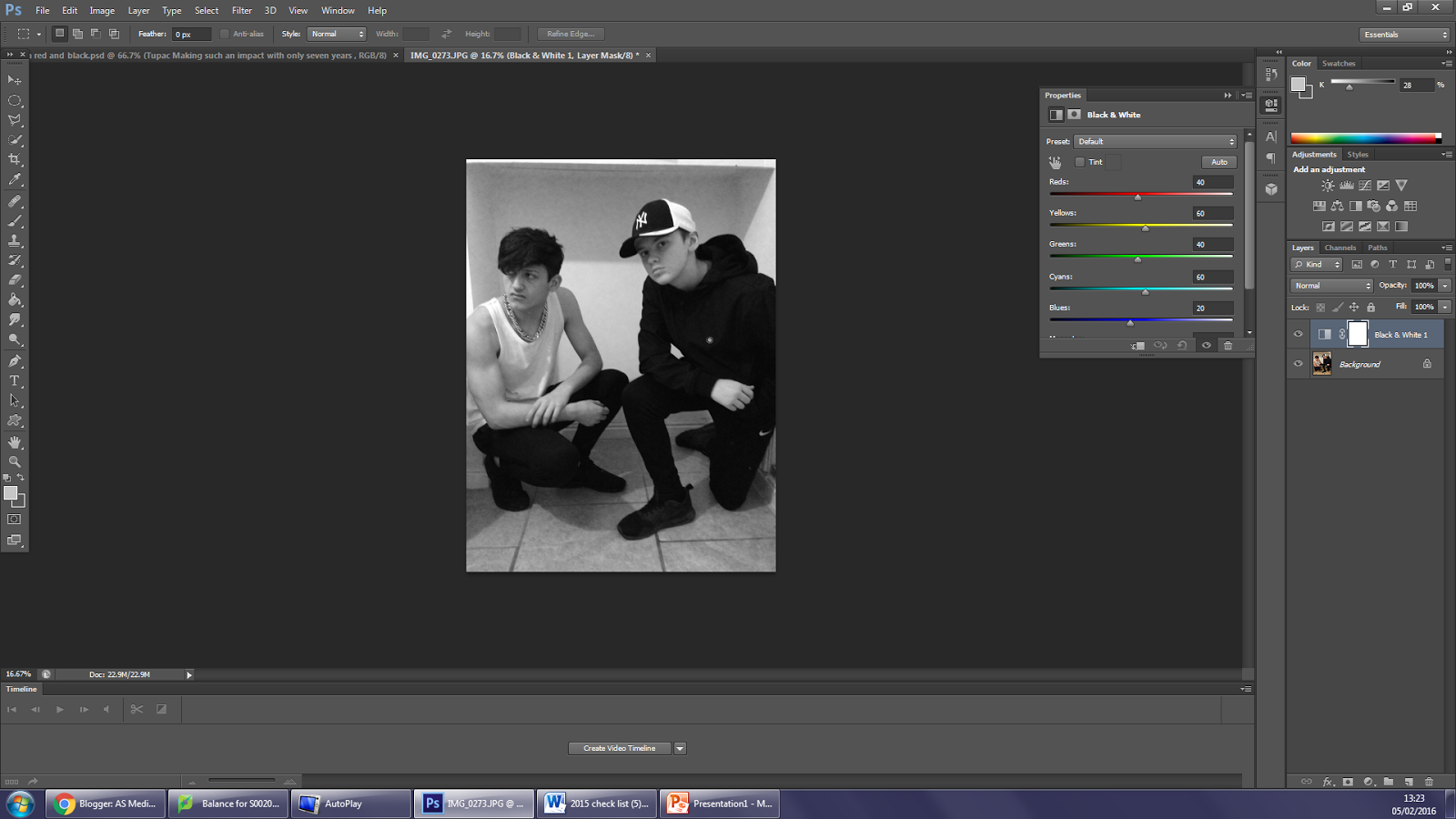The width and height of the screenshot is (1456, 819).
Task: Activate the on-image targeted adjustment tool
Action: [x=1055, y=162]
